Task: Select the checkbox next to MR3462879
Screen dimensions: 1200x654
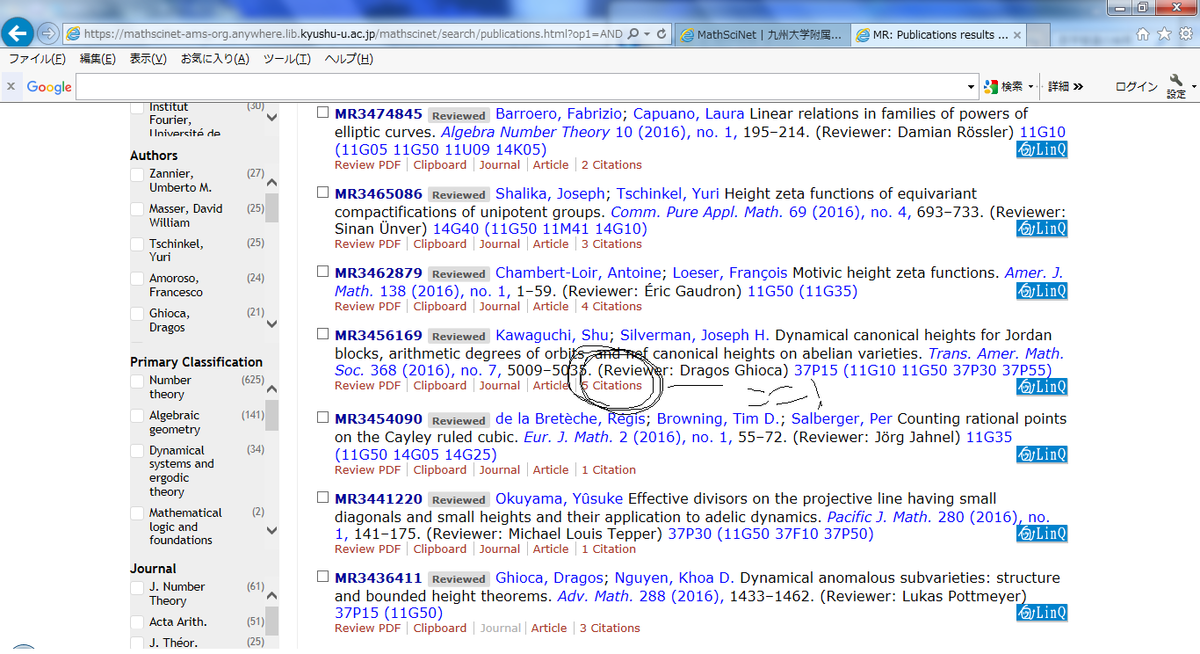Action: click(322, 271)
